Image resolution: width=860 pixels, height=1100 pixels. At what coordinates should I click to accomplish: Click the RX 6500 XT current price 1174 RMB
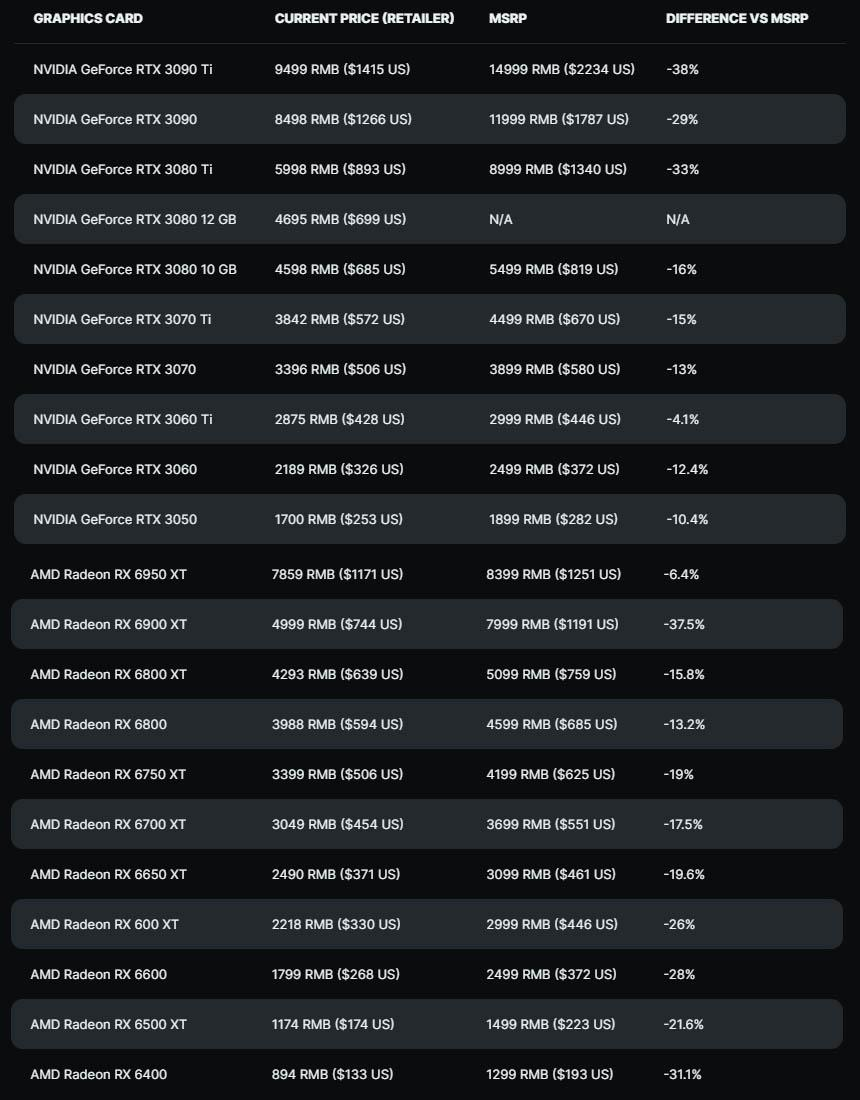point(333,1024)
